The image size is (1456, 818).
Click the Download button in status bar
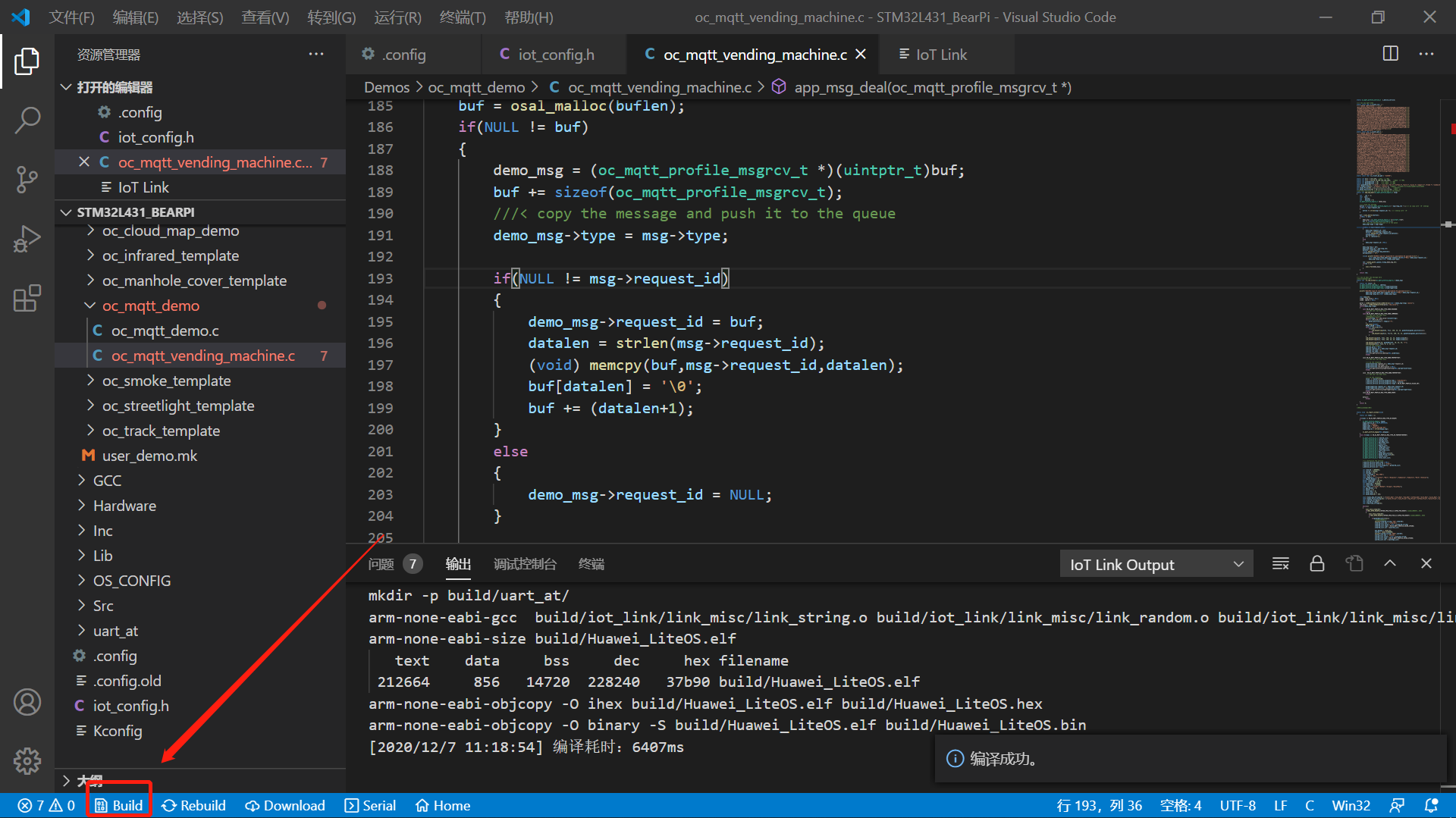(285, 806)
